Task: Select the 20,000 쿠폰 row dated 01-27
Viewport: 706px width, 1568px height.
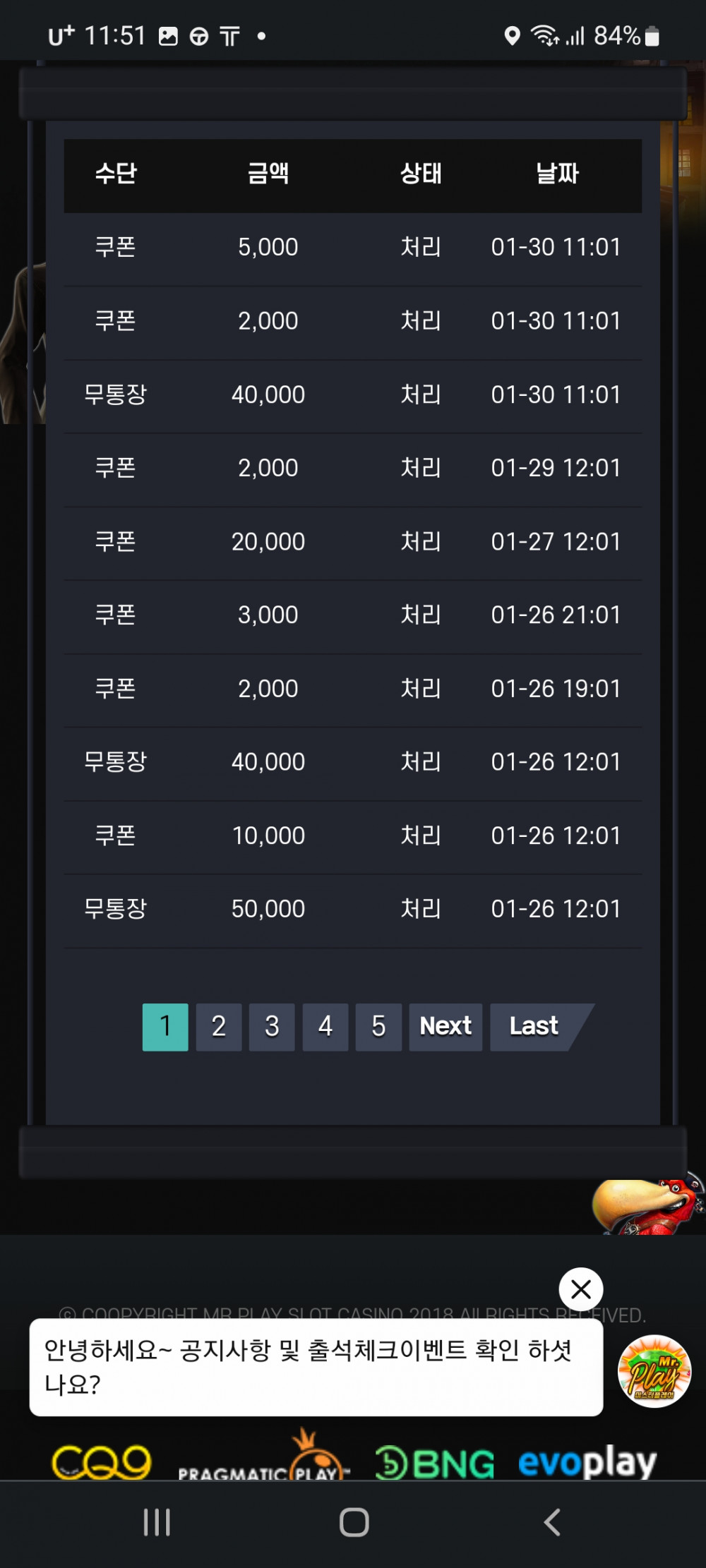Action: pos(353,542)
